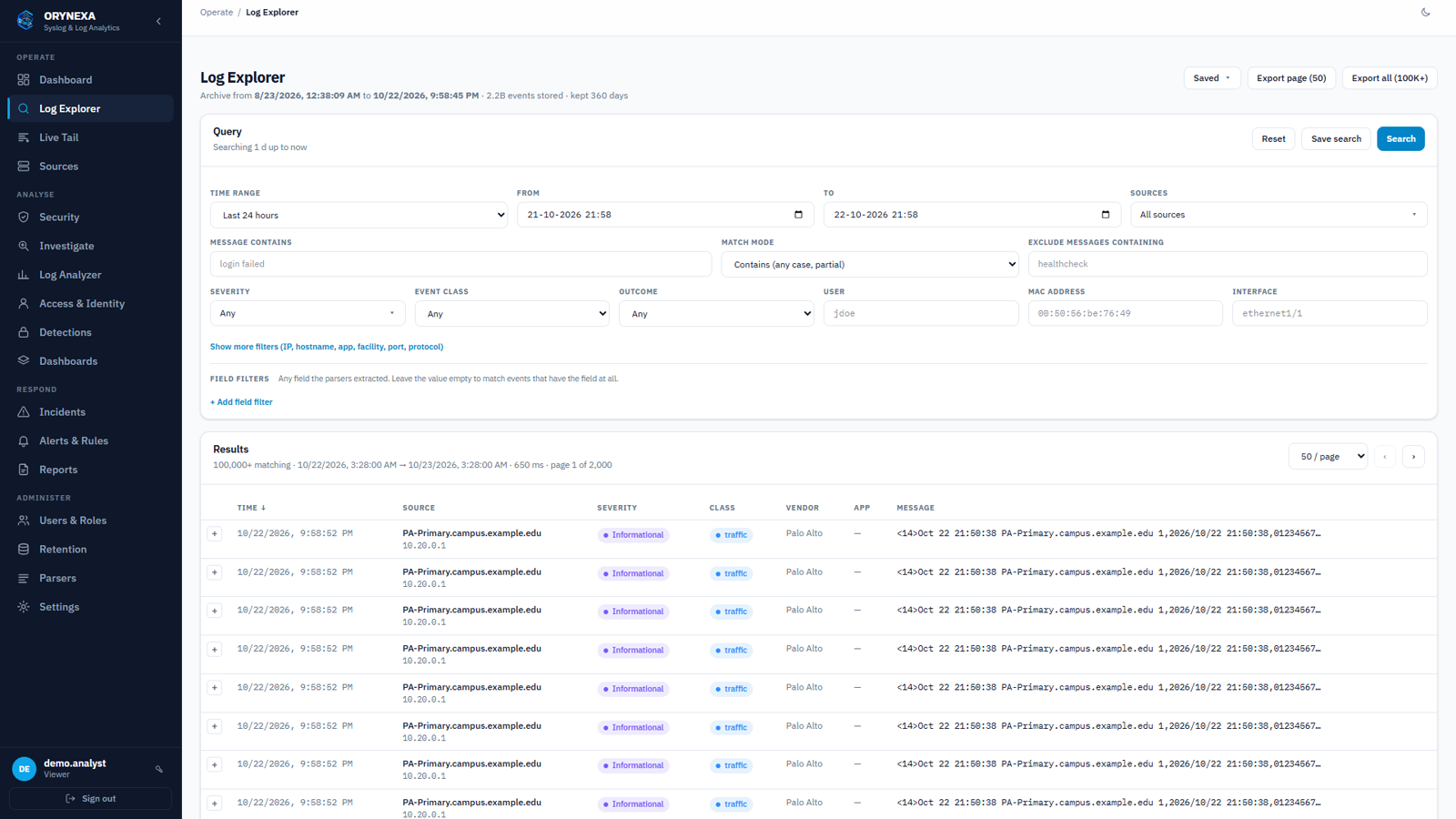Open Parsers in the sidebar
Image resolution: width=1456 pixels, height=819 pixels.
tap(91, 578)
